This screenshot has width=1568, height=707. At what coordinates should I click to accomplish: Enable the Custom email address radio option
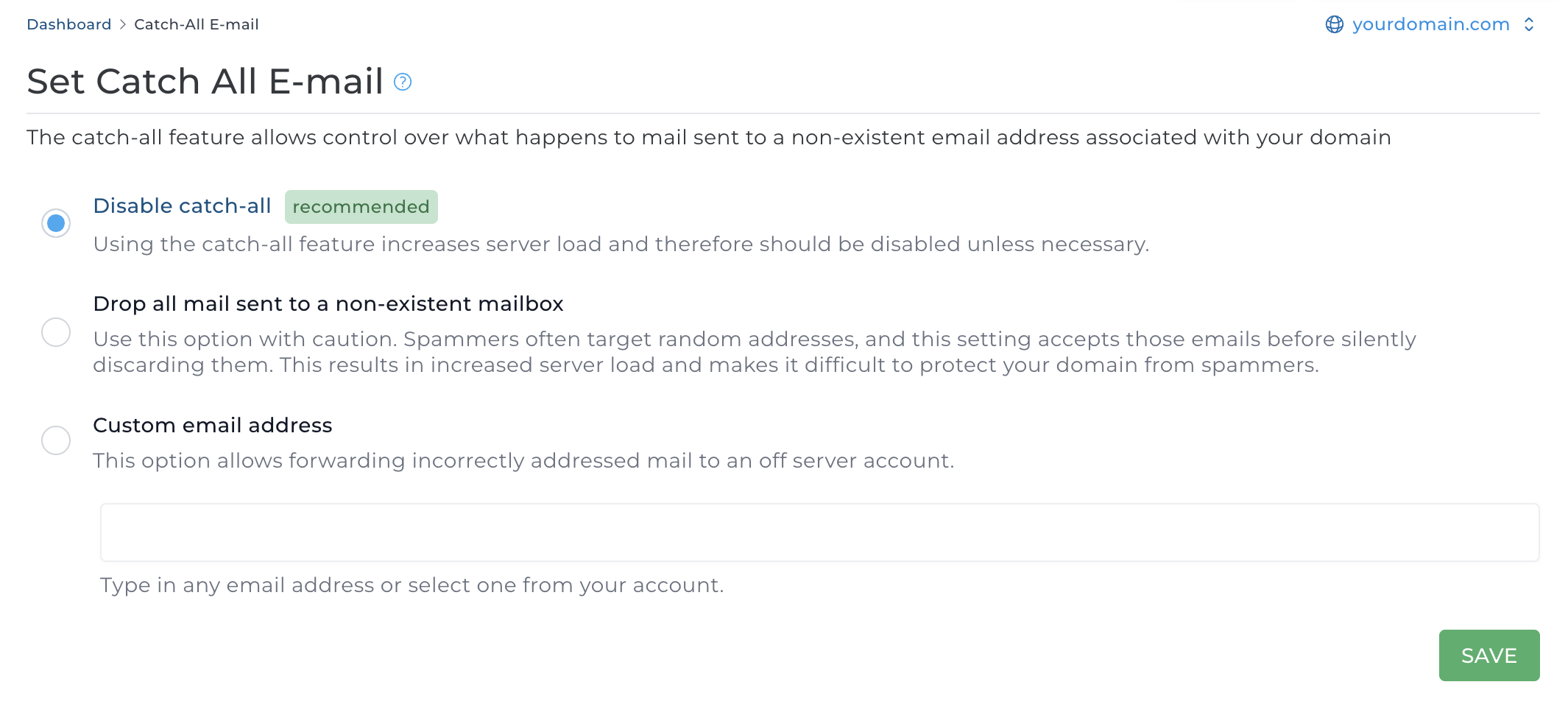(56, 440)
